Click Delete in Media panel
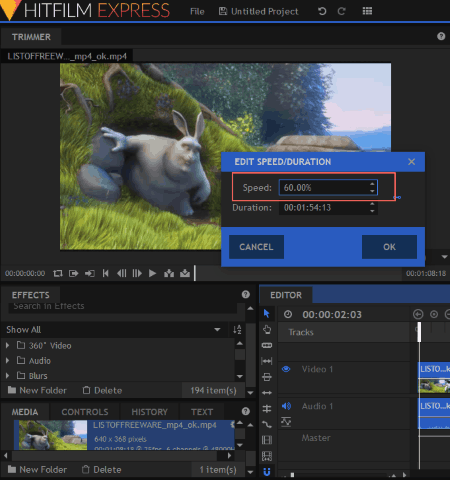Image resolution: width=450 pixels, height=480 pixels. [x=101, y=470]
